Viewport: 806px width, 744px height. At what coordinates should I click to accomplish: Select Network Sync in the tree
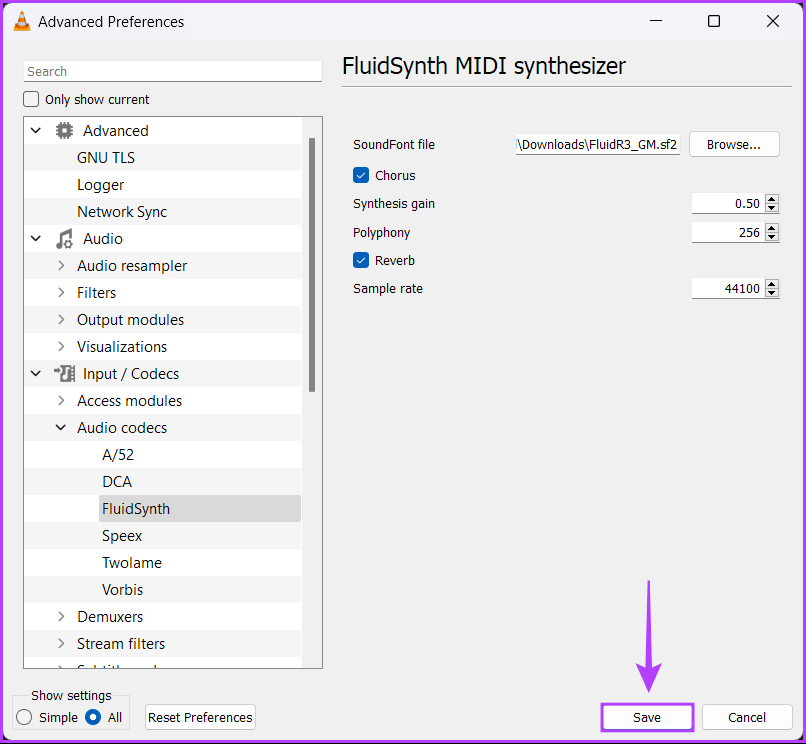pyautogui.click(x=122, y=212)
